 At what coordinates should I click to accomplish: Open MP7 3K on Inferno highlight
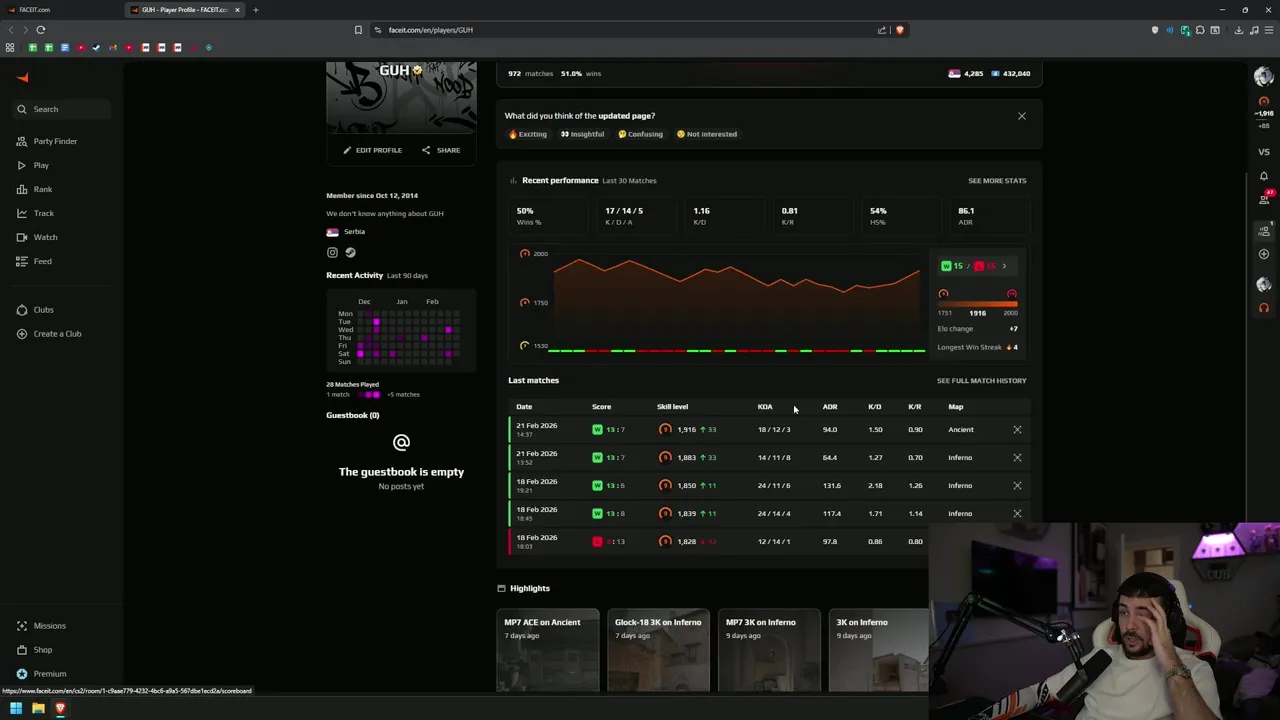[768, 650]
